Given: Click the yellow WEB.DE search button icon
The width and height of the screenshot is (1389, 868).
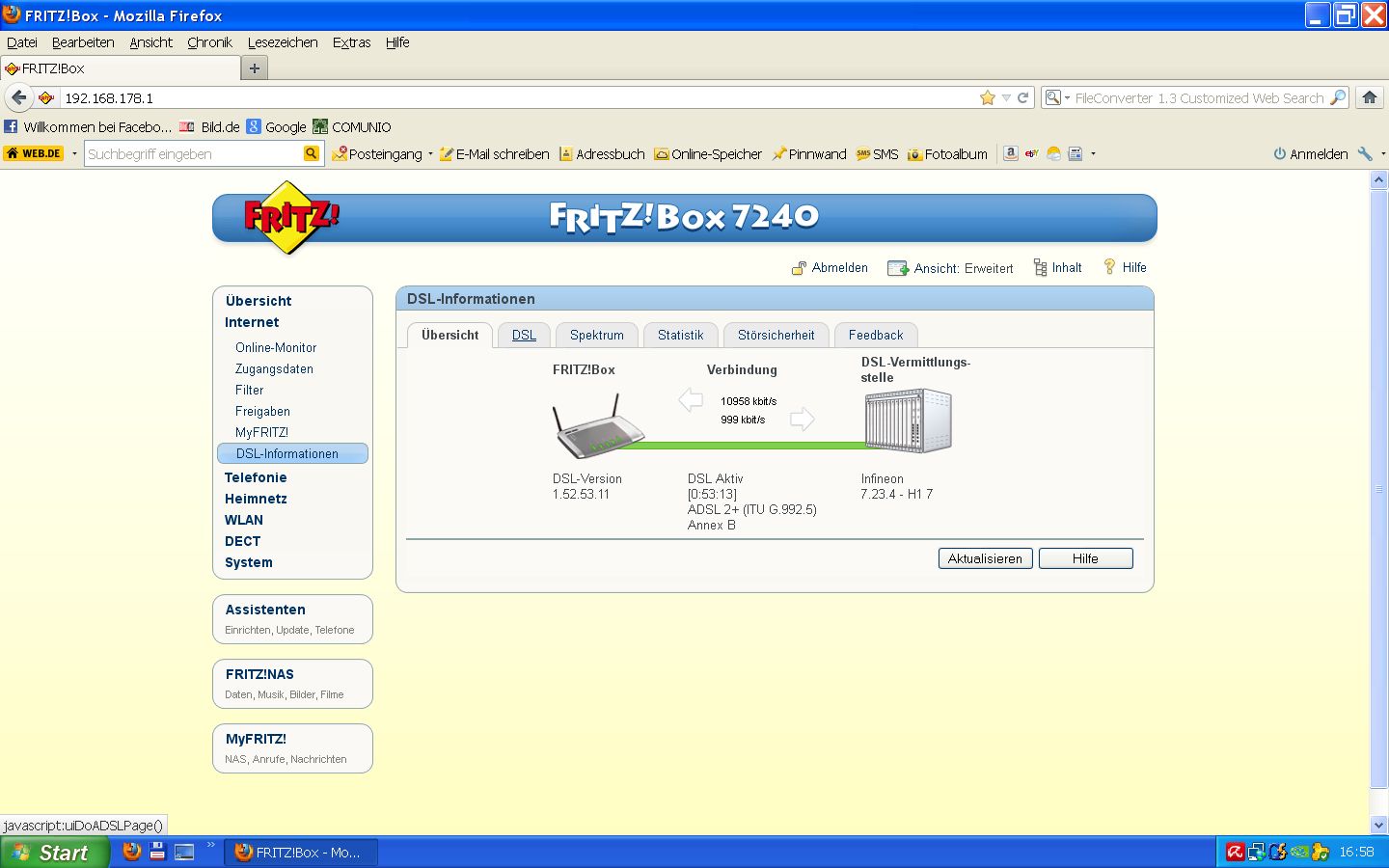Looking at the screenshot, I should point(311,153).
